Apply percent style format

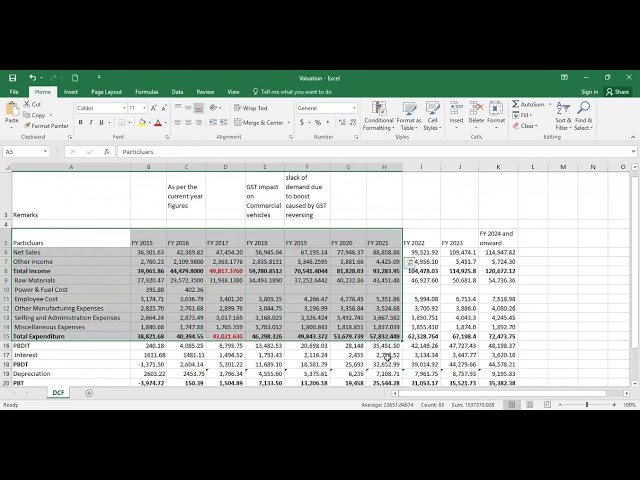318,122
